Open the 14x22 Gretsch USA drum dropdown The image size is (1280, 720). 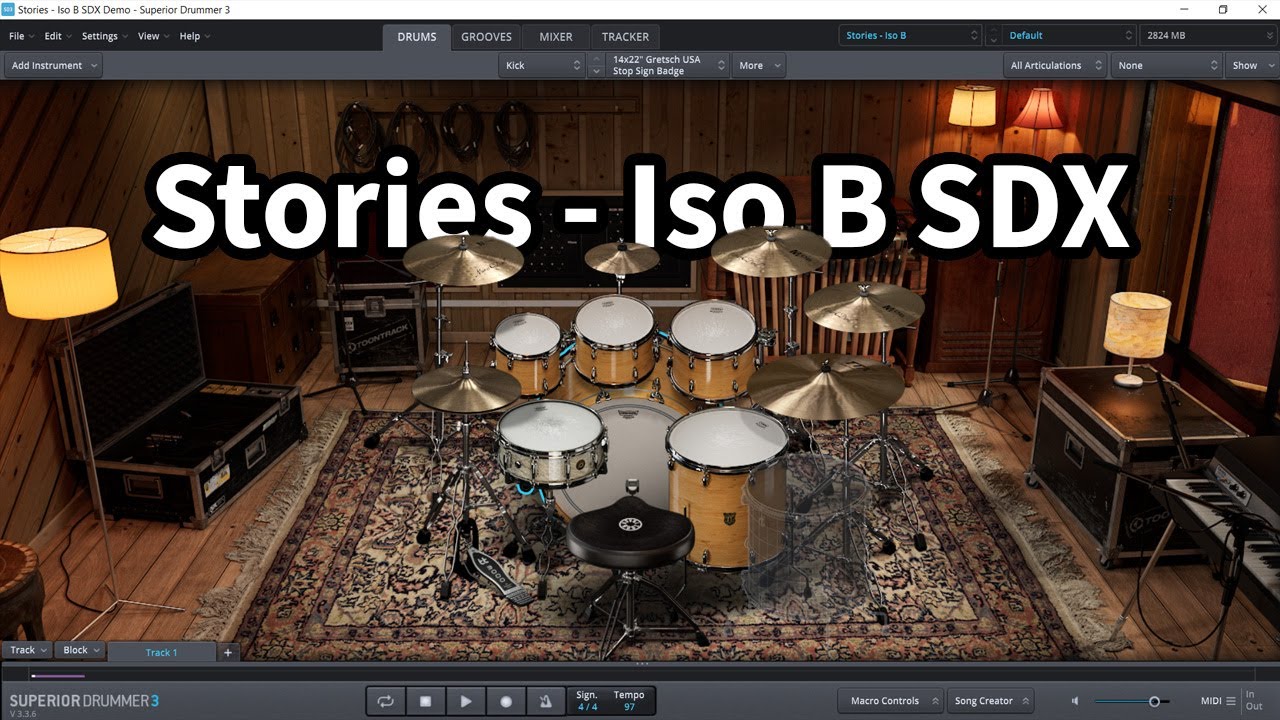[x=668, y=65]
